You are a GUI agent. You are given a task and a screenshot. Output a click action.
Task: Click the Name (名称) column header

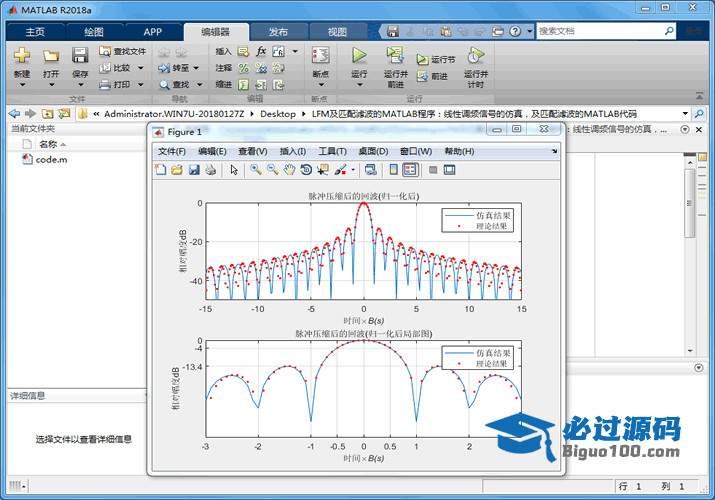tap(48, 144)
